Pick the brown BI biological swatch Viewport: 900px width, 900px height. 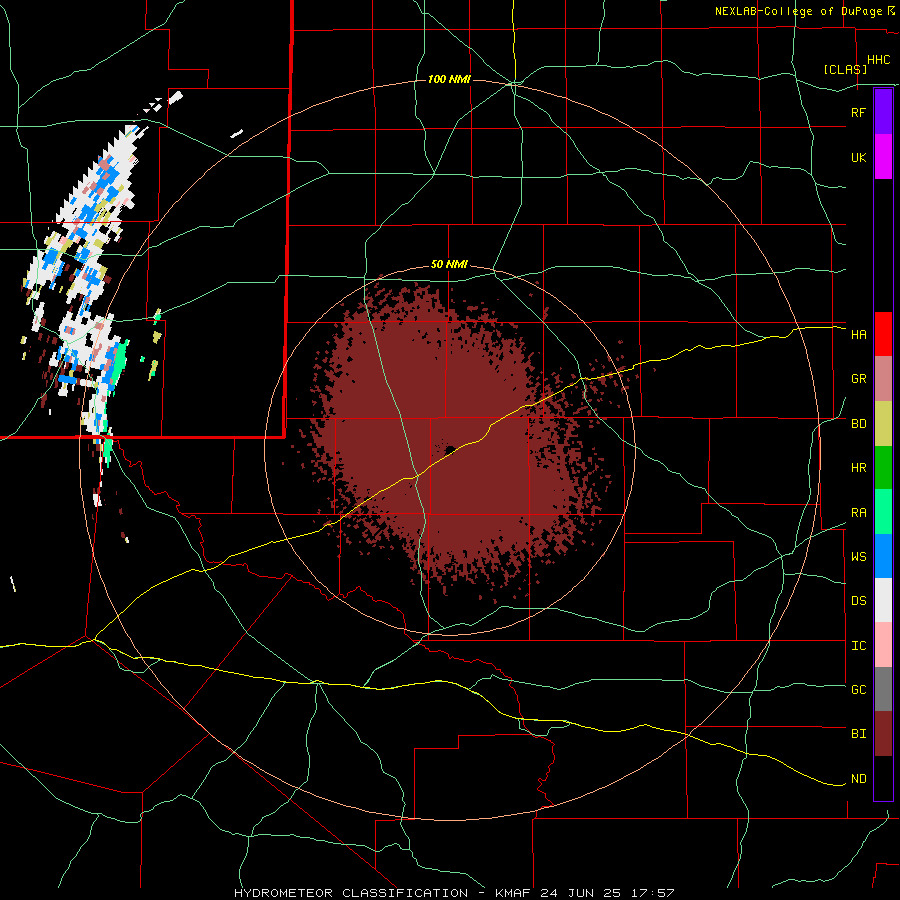(x=883, y=734)
